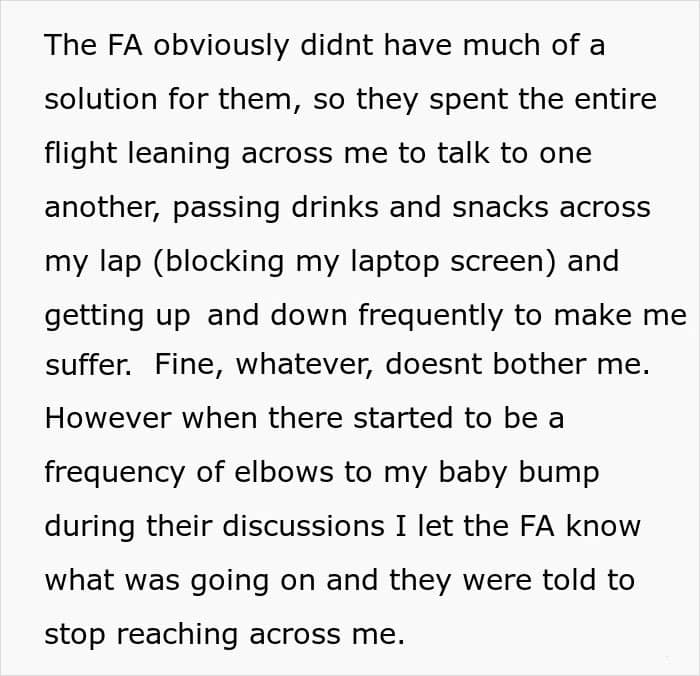700x676 pixels.
Task: Click the word "drinks" in the paragraph
Action: [335, 207]
